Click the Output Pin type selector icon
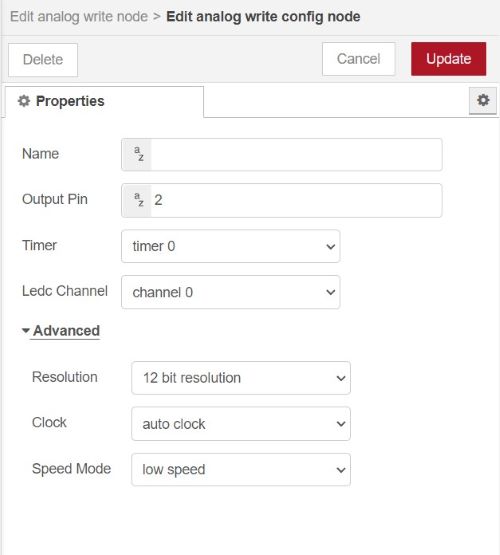The height and width of the screenshot is (555, 500). 137,200
